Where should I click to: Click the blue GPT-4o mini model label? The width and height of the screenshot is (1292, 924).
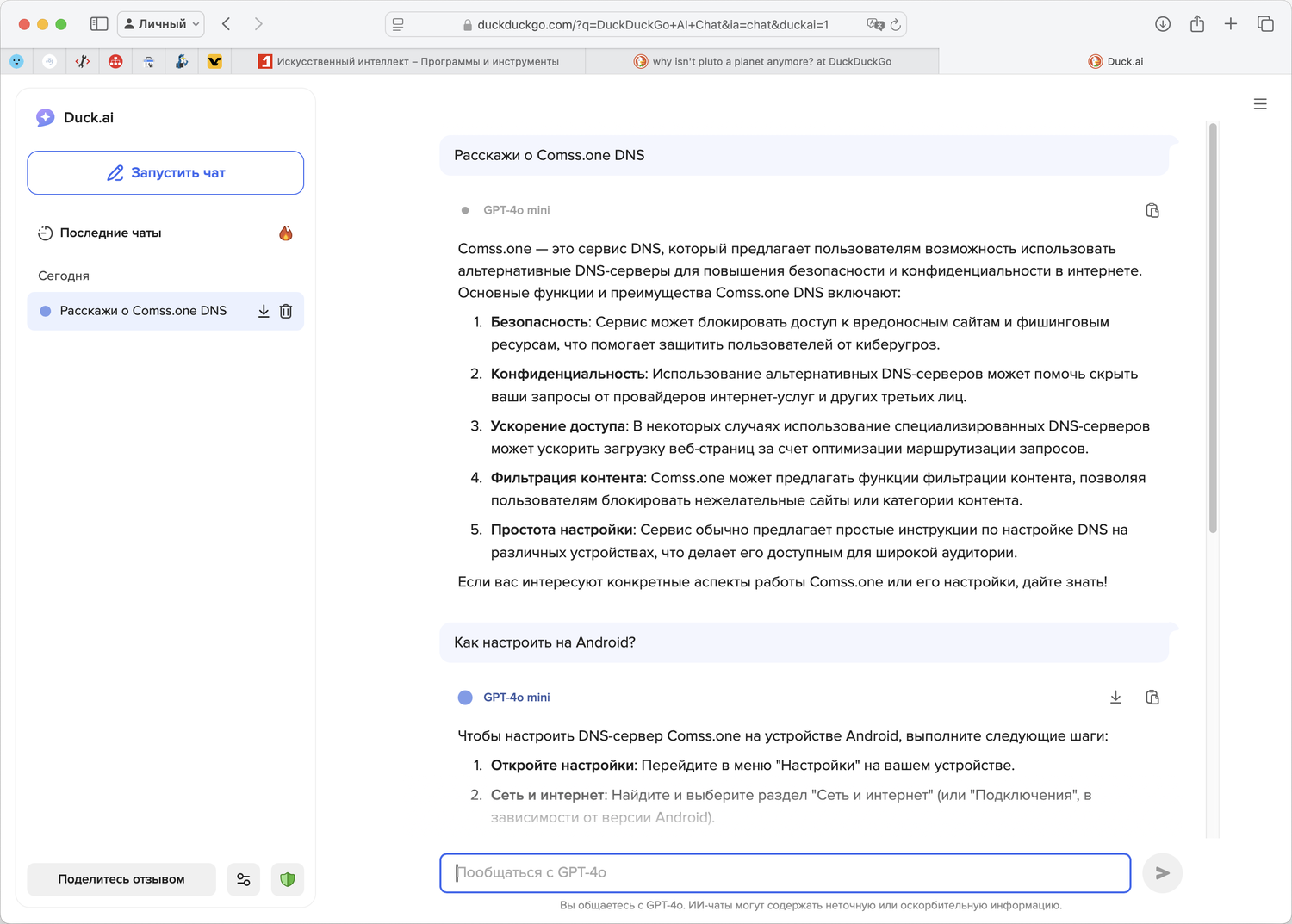click(516, 698)
